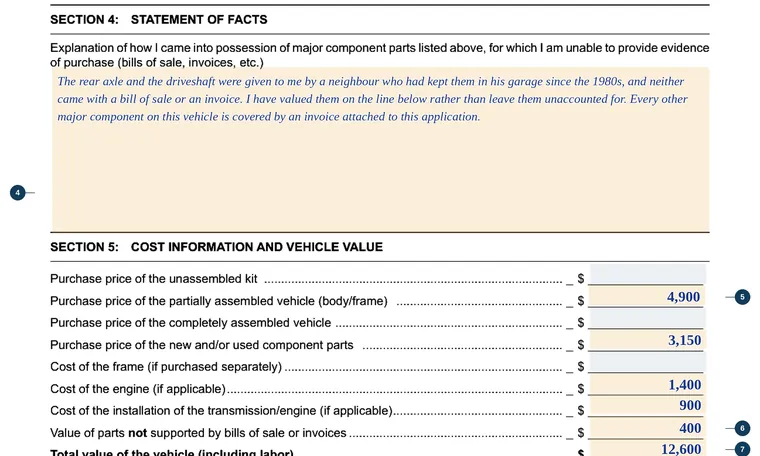Click 'Cost of the engine (if applicable)' label
Viewport: 760px width, 456px height.
pos(138,389)
